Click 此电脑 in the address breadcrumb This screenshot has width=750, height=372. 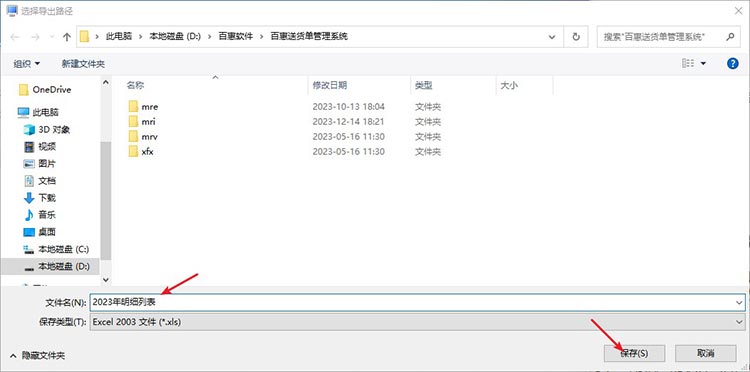(x=119, y=36)
